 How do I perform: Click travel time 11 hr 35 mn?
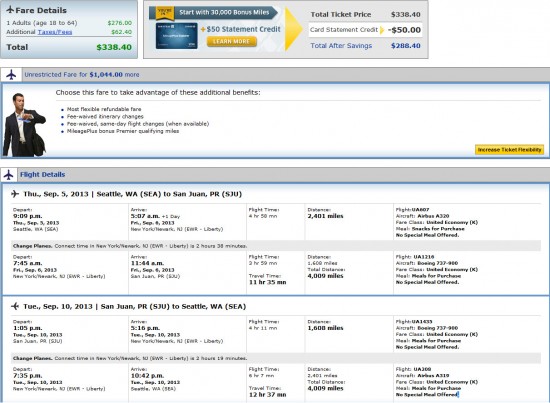click(267, 282)
